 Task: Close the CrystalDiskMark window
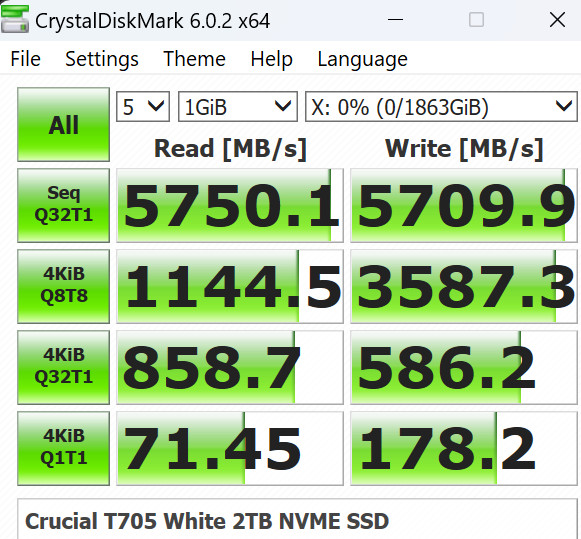point(557,19)
